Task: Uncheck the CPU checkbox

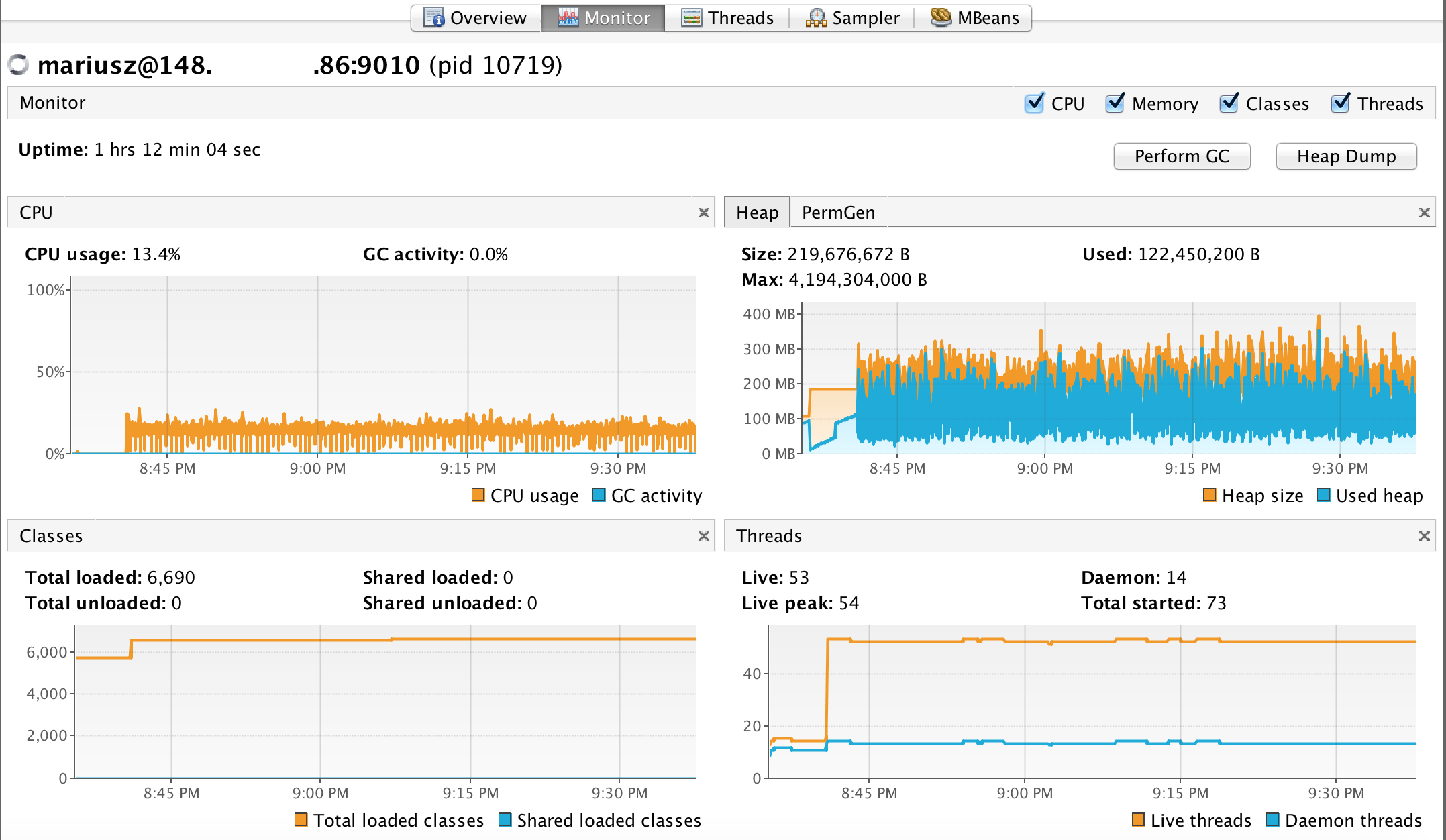Action: pyautogui.click(x=1035, y=103)
